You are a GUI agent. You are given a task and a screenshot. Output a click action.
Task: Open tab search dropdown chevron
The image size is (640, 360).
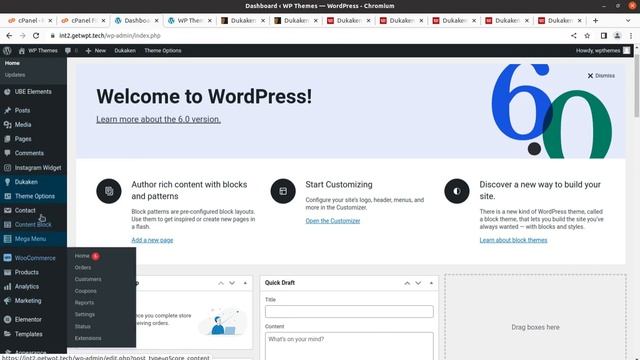click(x=628, y=20)
